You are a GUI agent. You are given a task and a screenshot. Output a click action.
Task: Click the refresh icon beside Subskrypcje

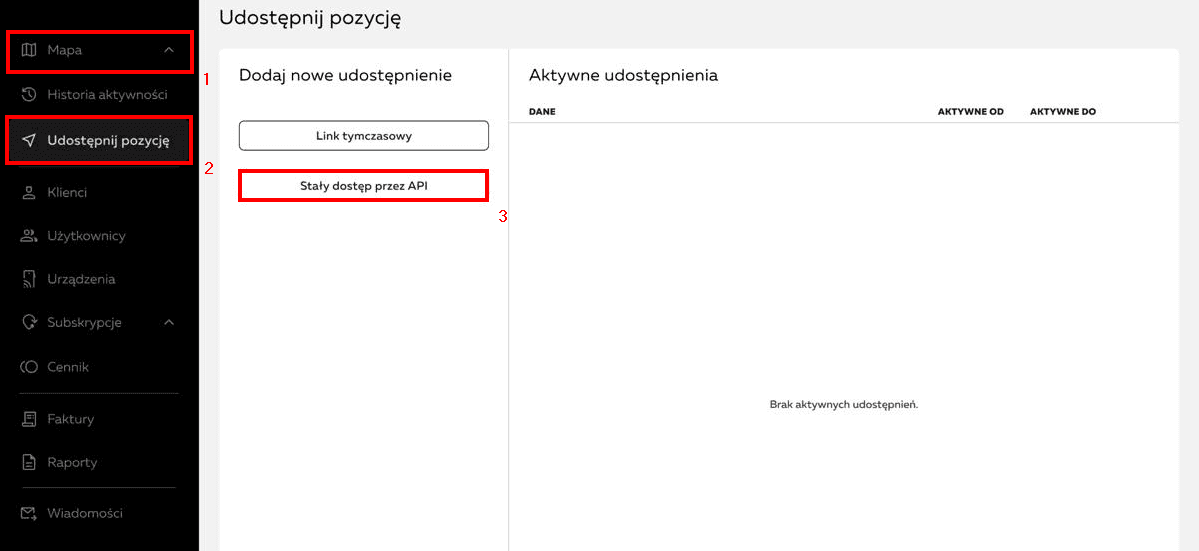click(x=29, y=322)
